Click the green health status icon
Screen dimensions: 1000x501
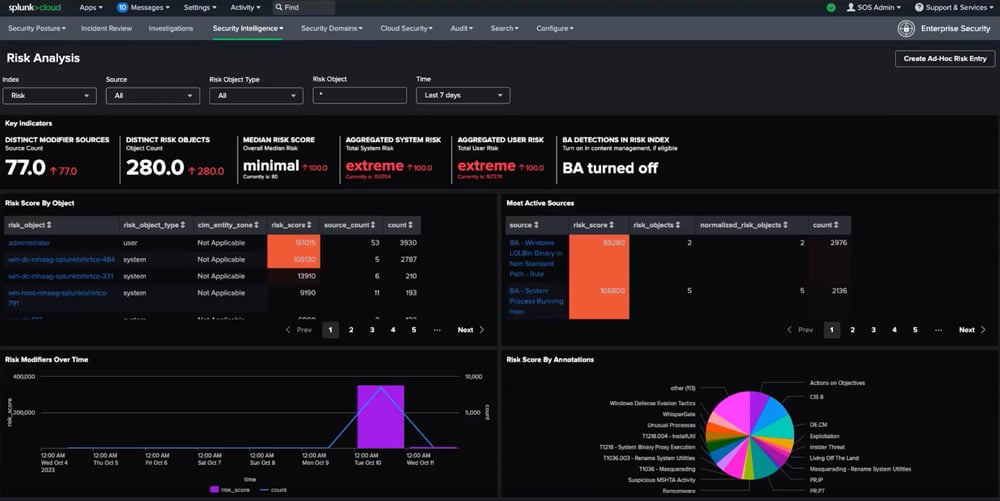tap(831, 7)
